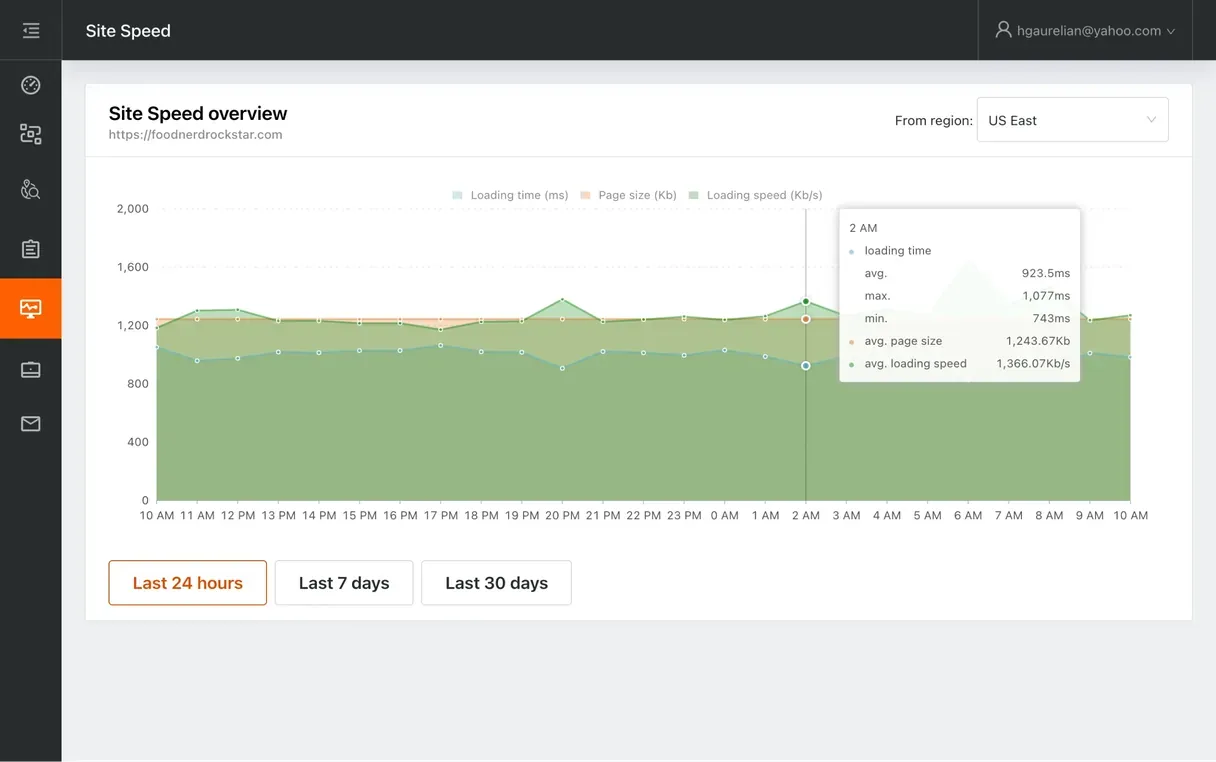Viewport: 1216px width, 762px height.
Task: Open the From region dropdown
Action: coord(1072,119)
